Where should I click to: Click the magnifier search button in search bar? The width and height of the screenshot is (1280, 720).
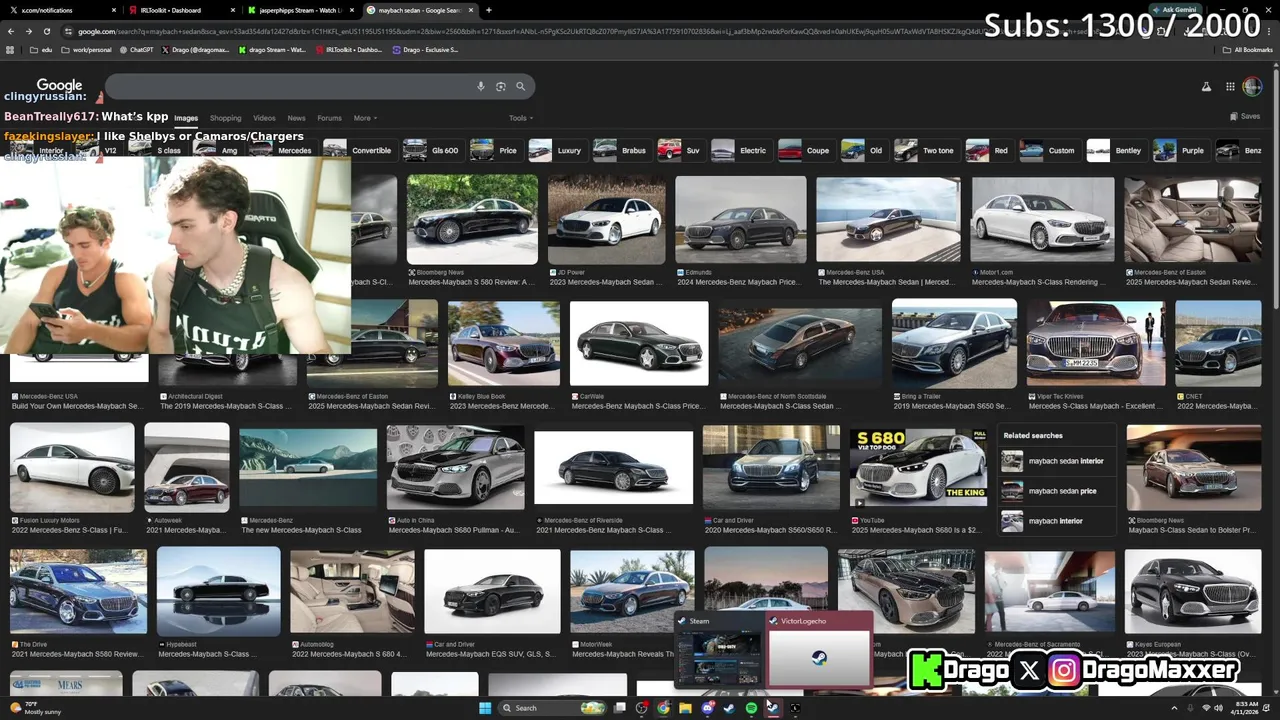coord(520,87)
